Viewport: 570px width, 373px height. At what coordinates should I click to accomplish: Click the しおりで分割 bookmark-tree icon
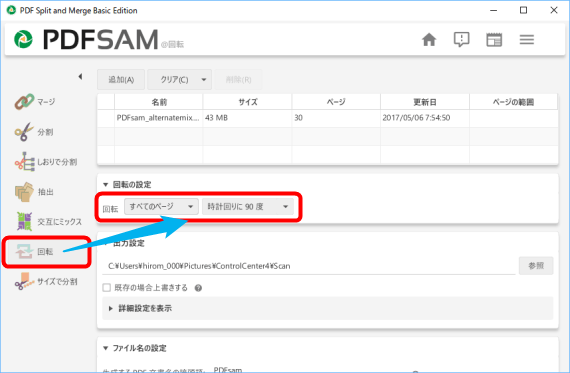coord(24,162)
